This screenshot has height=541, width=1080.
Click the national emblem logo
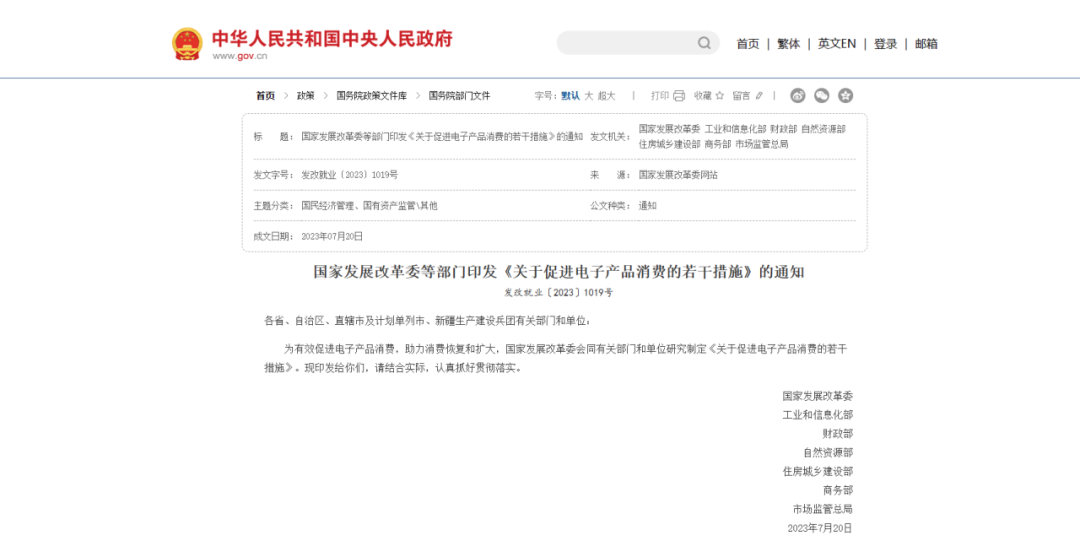click(x=187, y=43)
